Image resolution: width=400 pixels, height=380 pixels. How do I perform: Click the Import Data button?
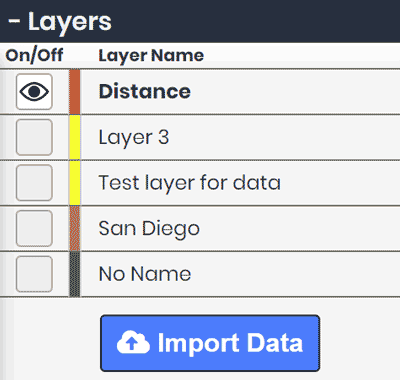click(210, 343)
